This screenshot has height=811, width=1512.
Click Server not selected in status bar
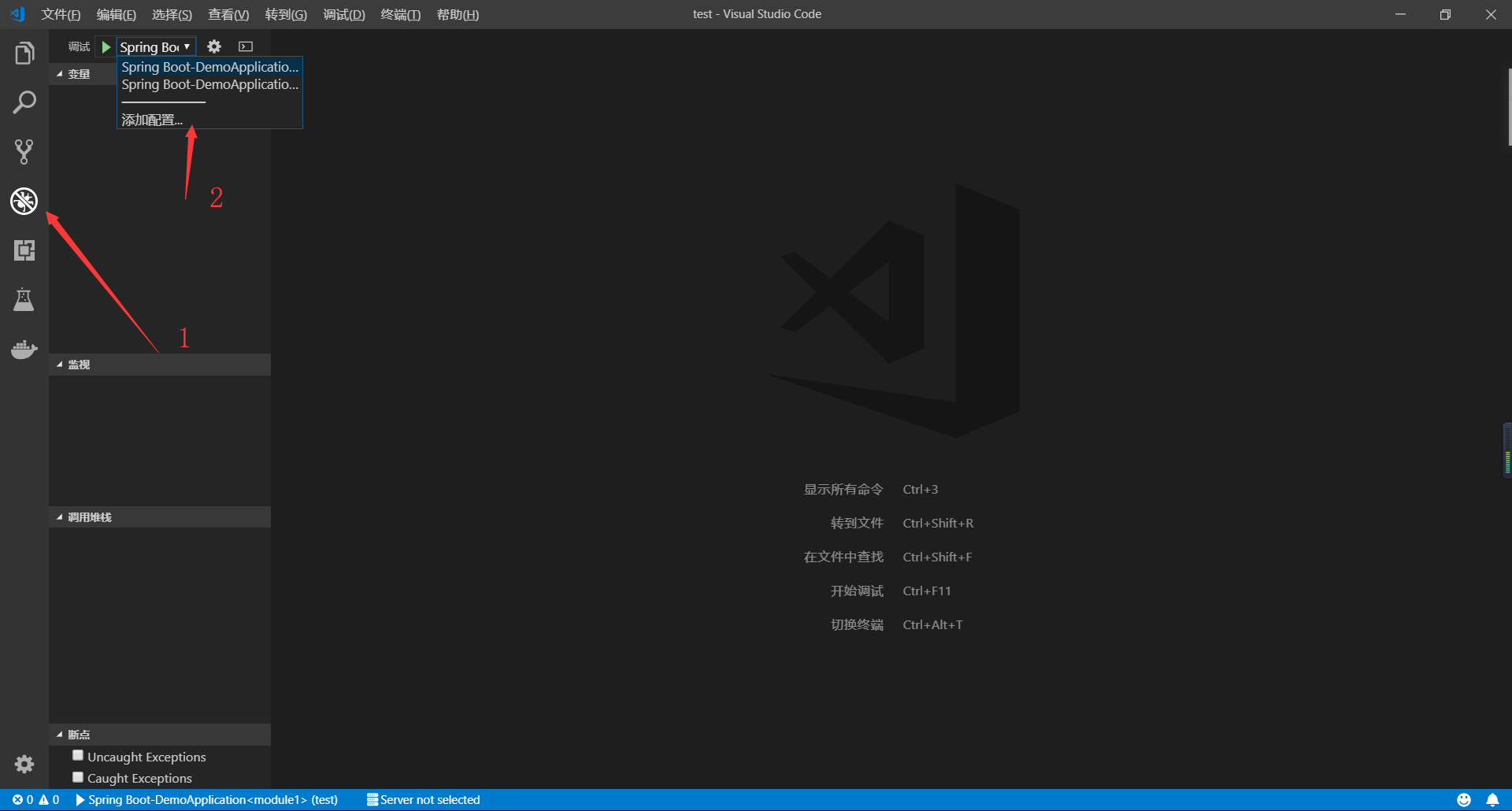[423, 799]
